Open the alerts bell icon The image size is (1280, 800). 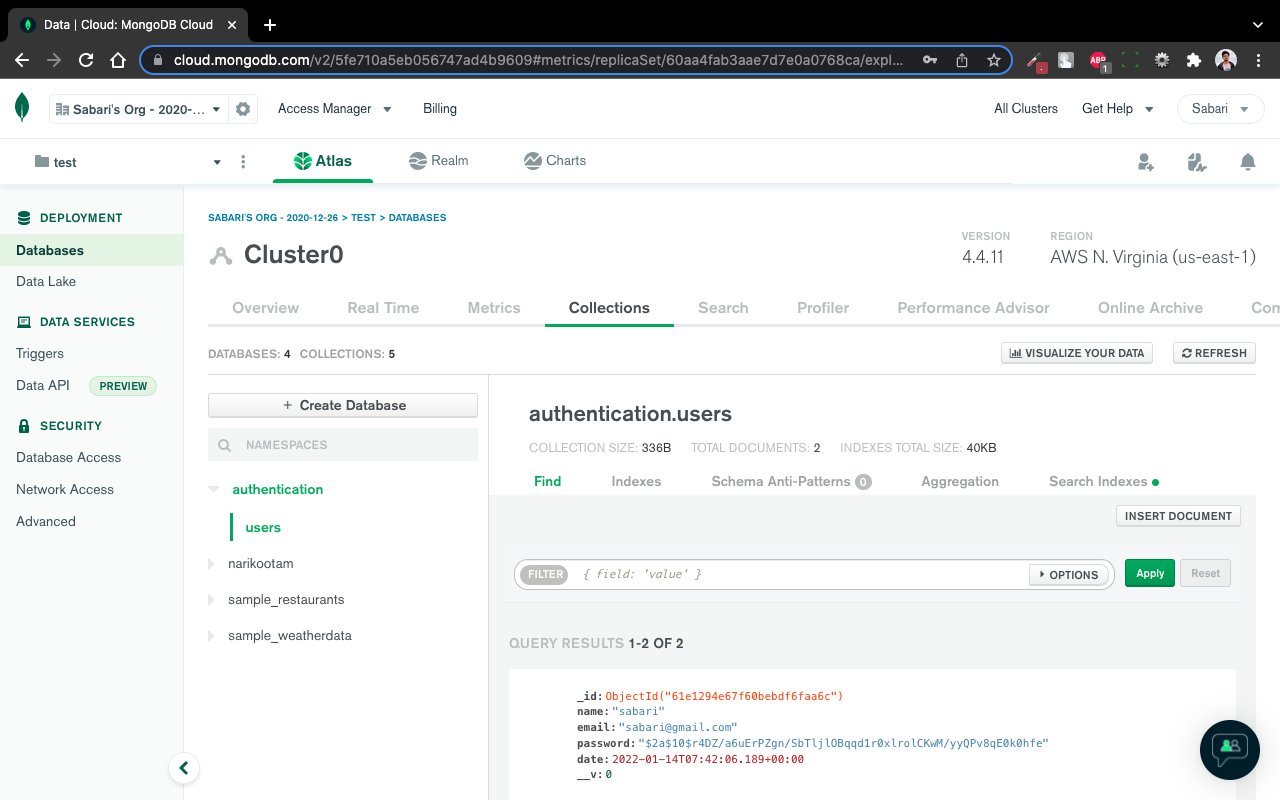coord(1248,162)
